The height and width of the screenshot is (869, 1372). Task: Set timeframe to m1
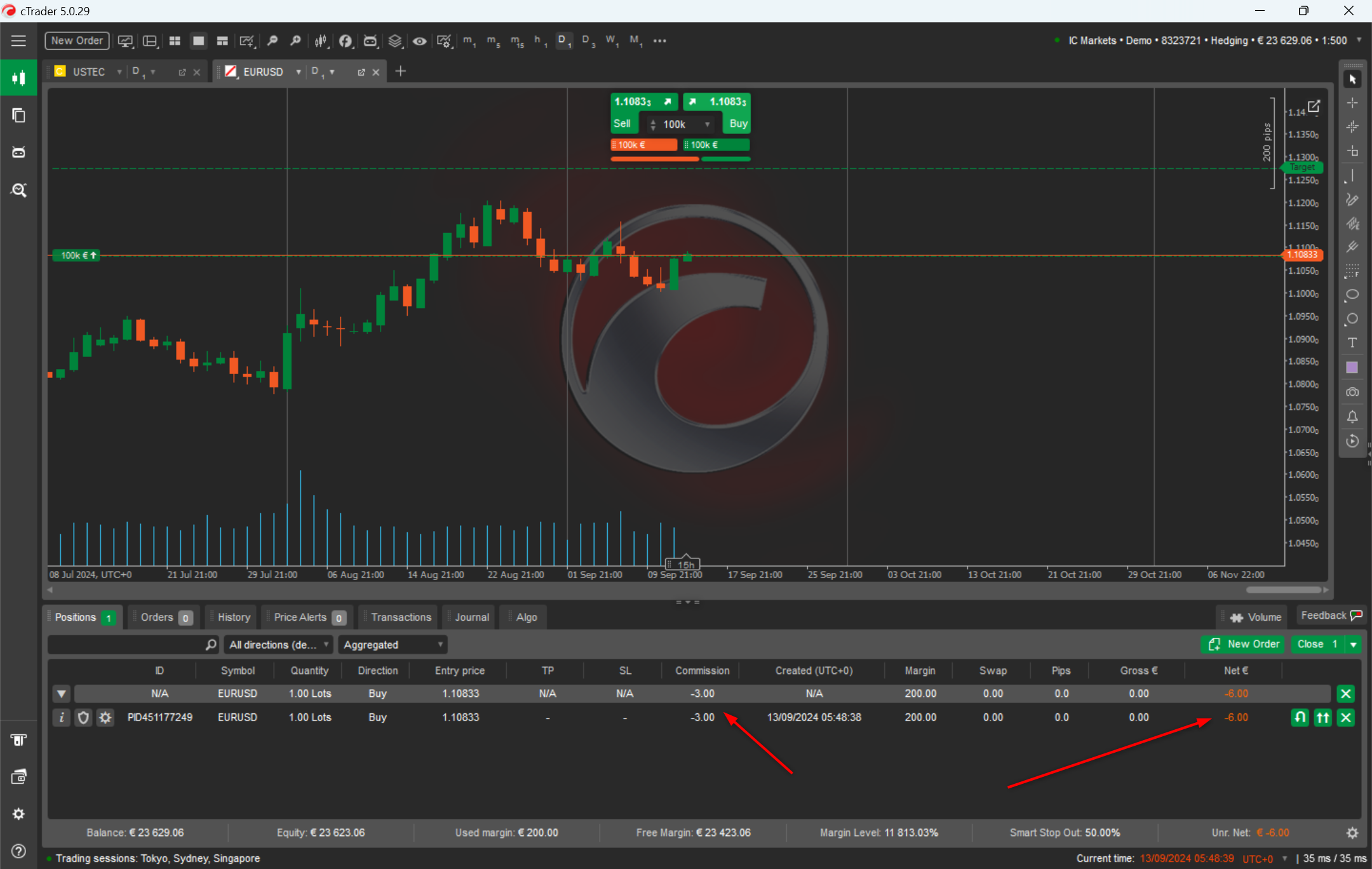pos(469,41)
